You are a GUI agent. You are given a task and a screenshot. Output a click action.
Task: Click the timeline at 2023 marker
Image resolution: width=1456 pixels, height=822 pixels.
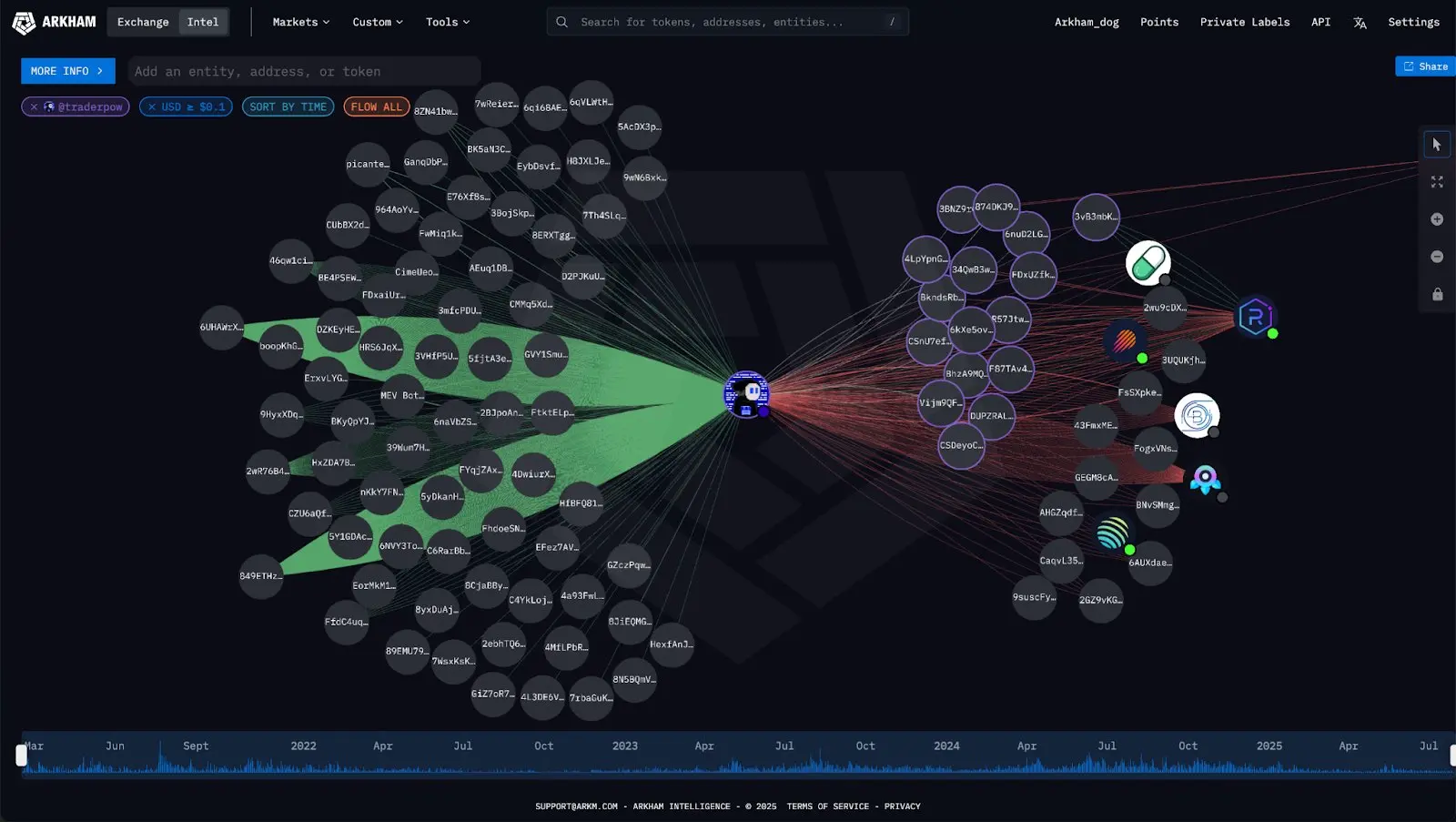click(x=625, y=746)
